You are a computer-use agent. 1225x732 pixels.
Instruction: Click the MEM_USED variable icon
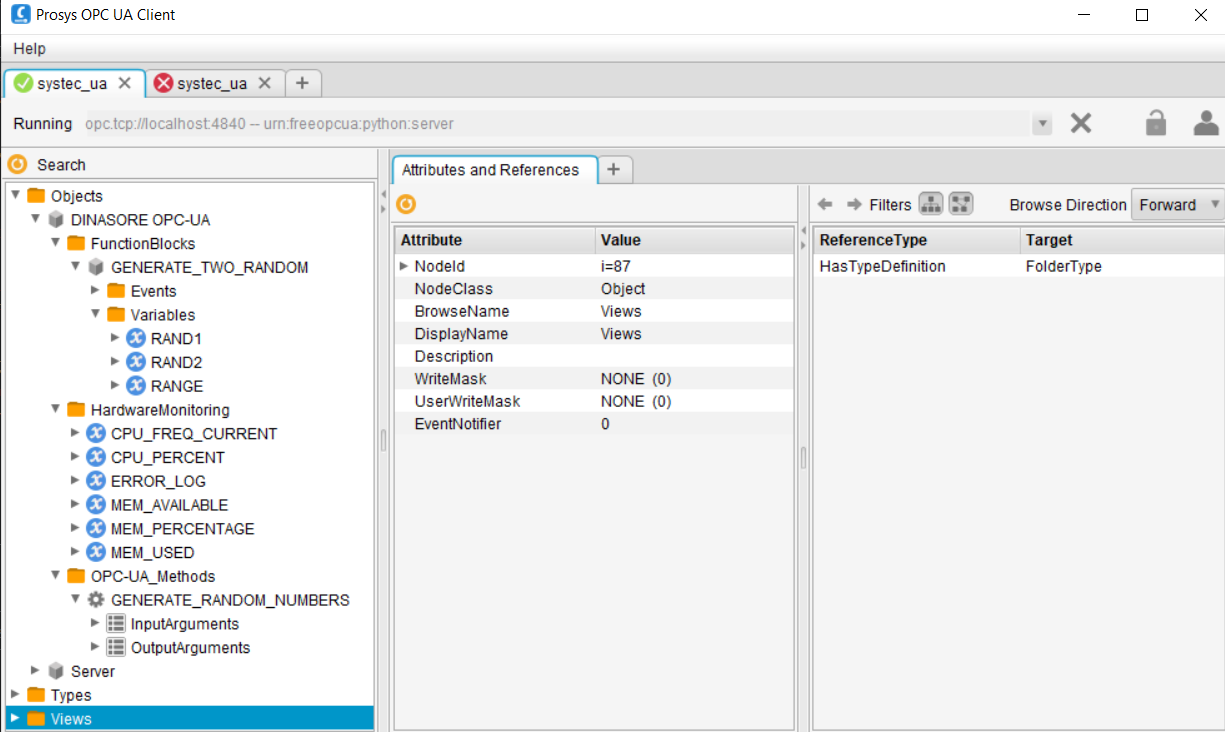point(96,552)
